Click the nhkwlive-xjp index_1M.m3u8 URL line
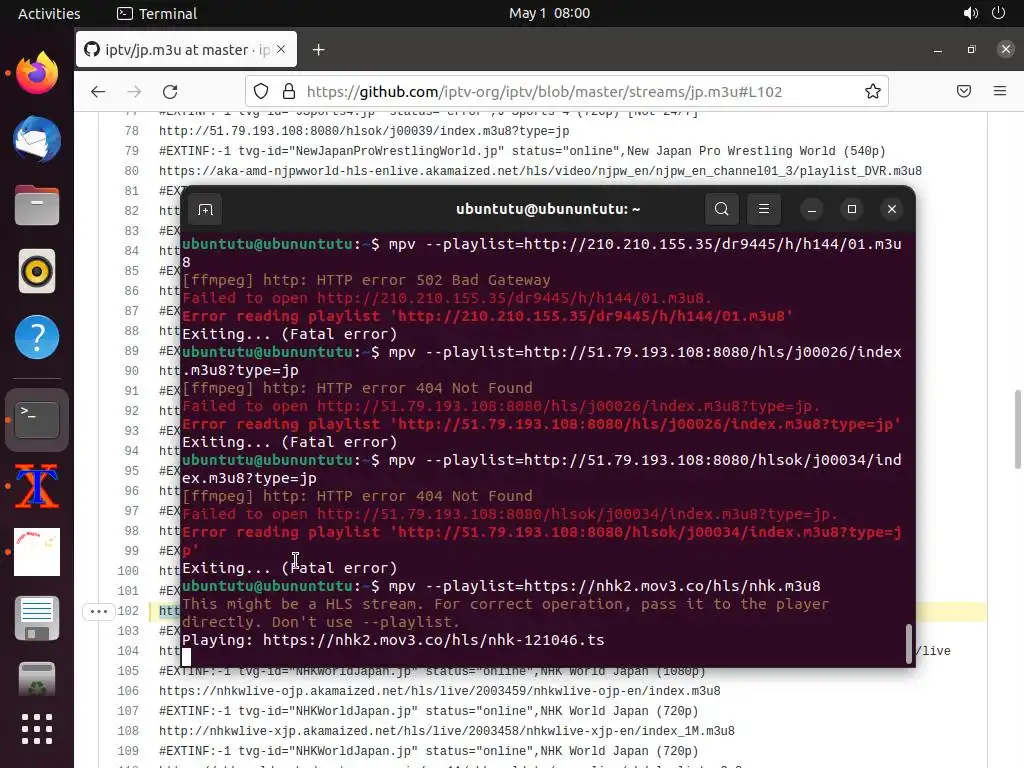The height and width of the screenshot is (768, 1024). [447, 731]
